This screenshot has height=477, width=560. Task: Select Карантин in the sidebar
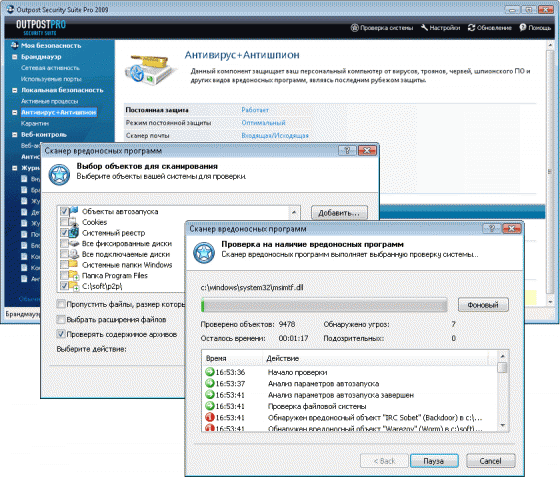coord(35,124)
